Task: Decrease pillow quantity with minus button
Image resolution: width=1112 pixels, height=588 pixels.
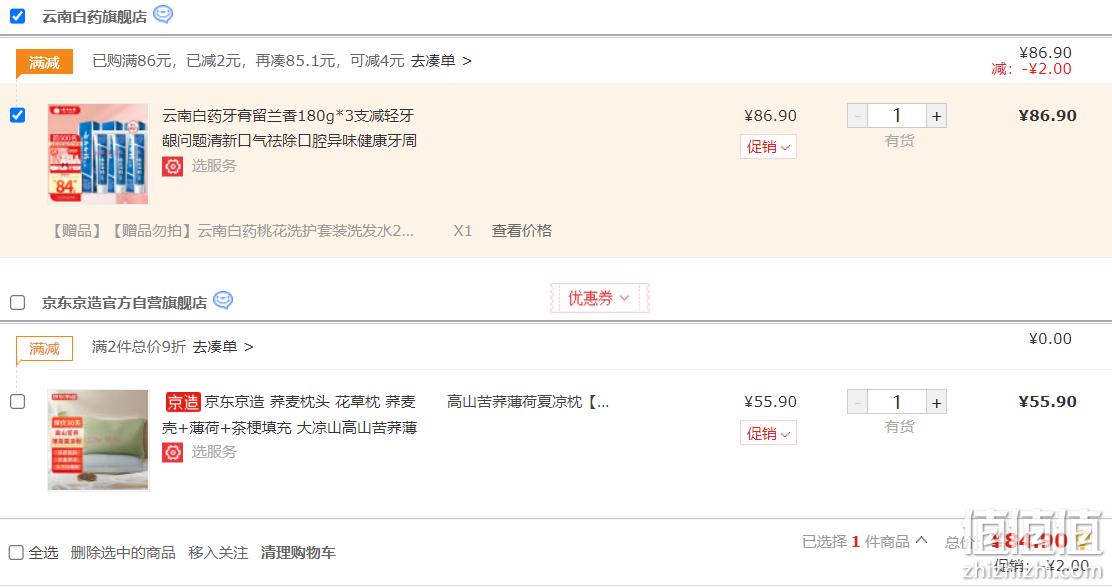Action: tap(857, 402)
